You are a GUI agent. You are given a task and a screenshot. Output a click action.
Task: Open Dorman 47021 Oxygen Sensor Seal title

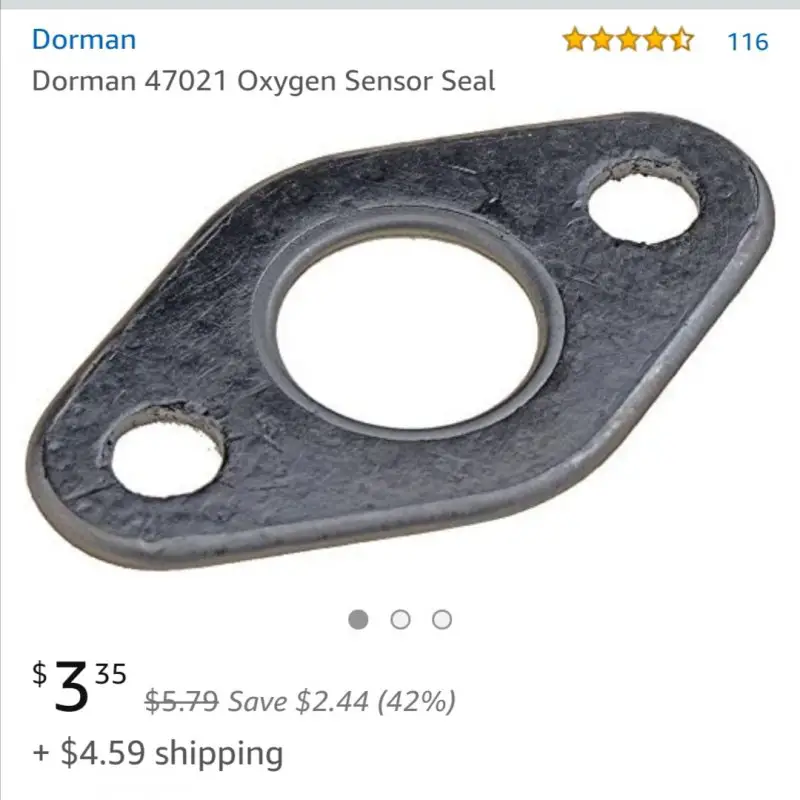263,82
